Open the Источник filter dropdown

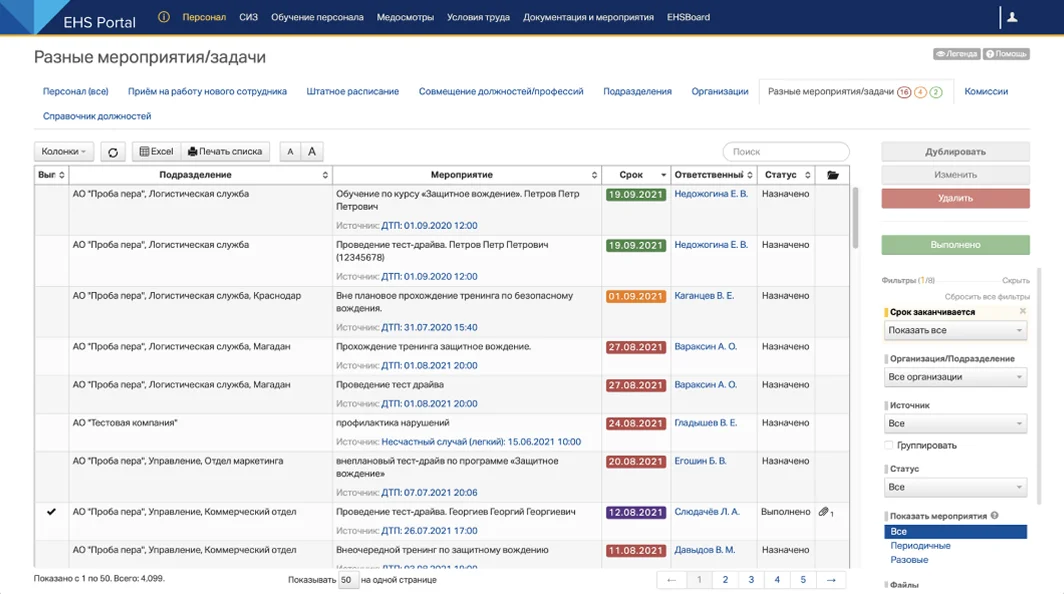[955, 424]
